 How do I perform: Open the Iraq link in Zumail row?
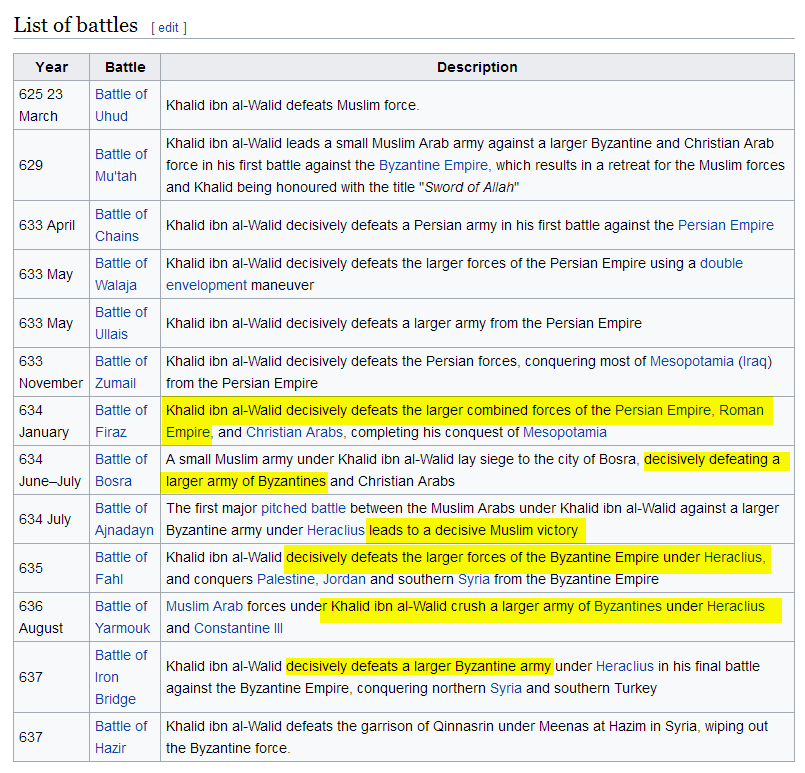[x=755, y=361]
